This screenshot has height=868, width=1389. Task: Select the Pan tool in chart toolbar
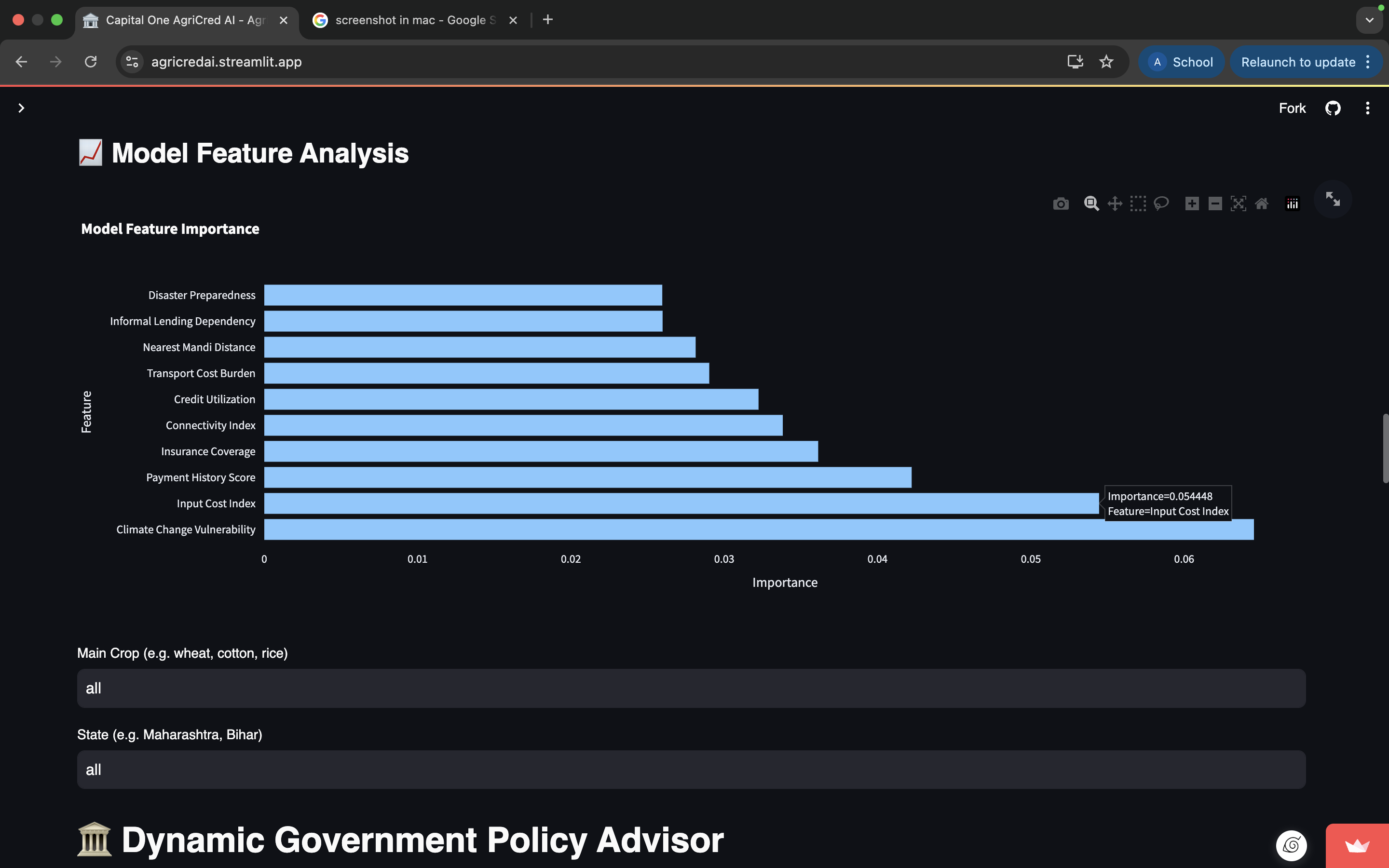[1115, 204]
